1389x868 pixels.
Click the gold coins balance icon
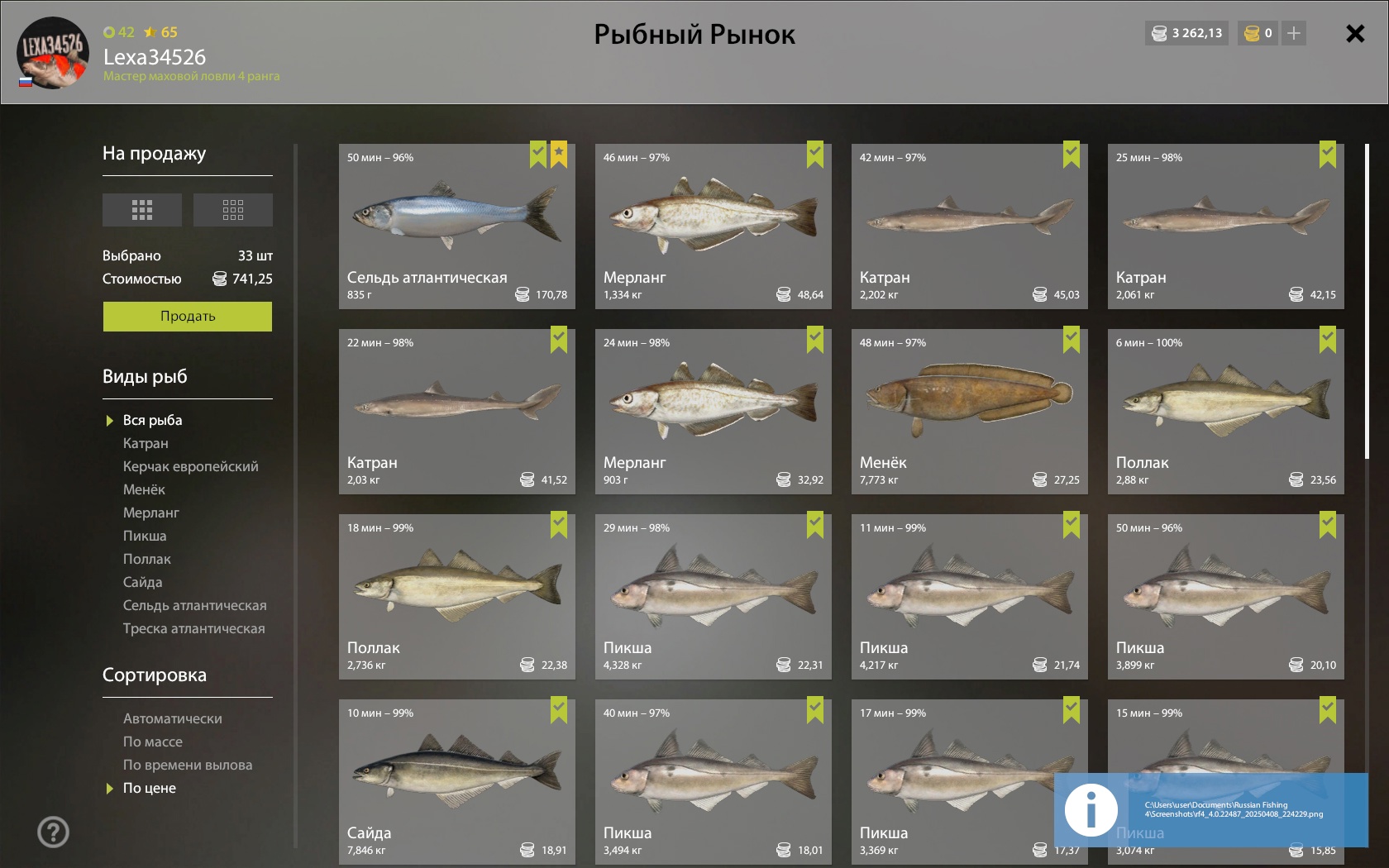pos(1252,33)
